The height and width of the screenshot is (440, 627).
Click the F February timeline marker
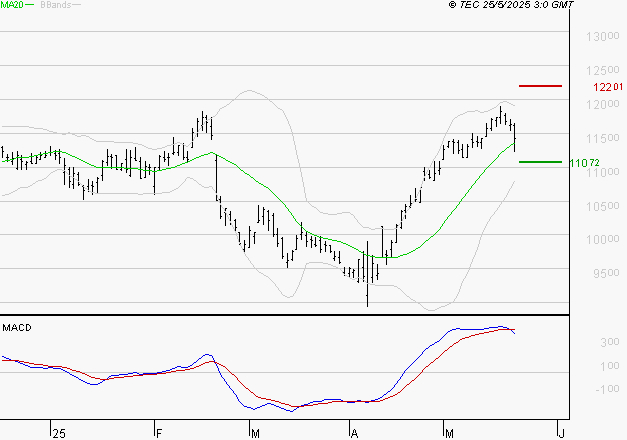159,434
